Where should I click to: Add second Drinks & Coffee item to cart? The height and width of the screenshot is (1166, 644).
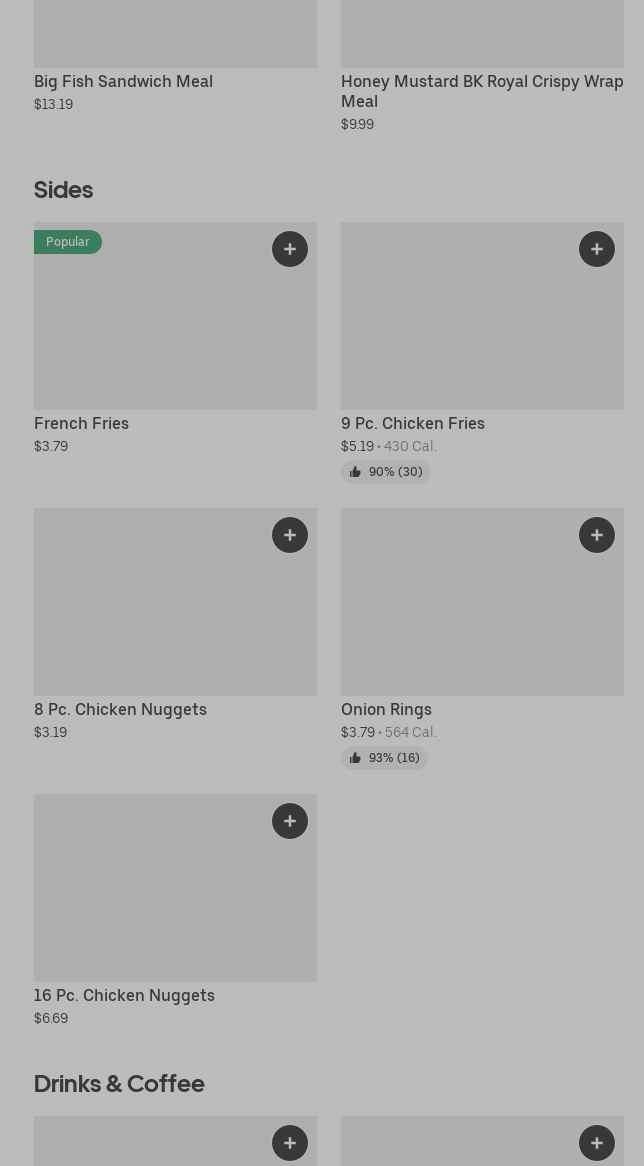point(597,1143)
